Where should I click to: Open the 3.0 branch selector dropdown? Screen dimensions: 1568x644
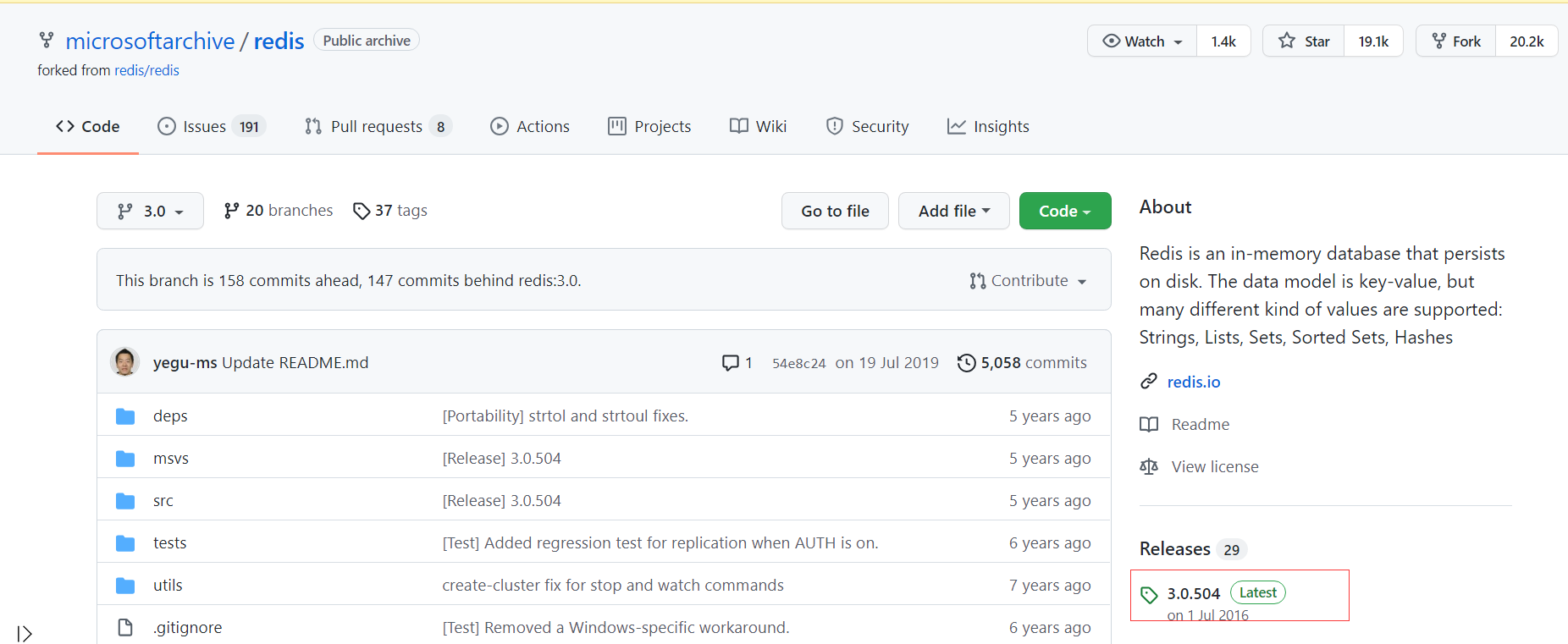[x=150, y=211]
